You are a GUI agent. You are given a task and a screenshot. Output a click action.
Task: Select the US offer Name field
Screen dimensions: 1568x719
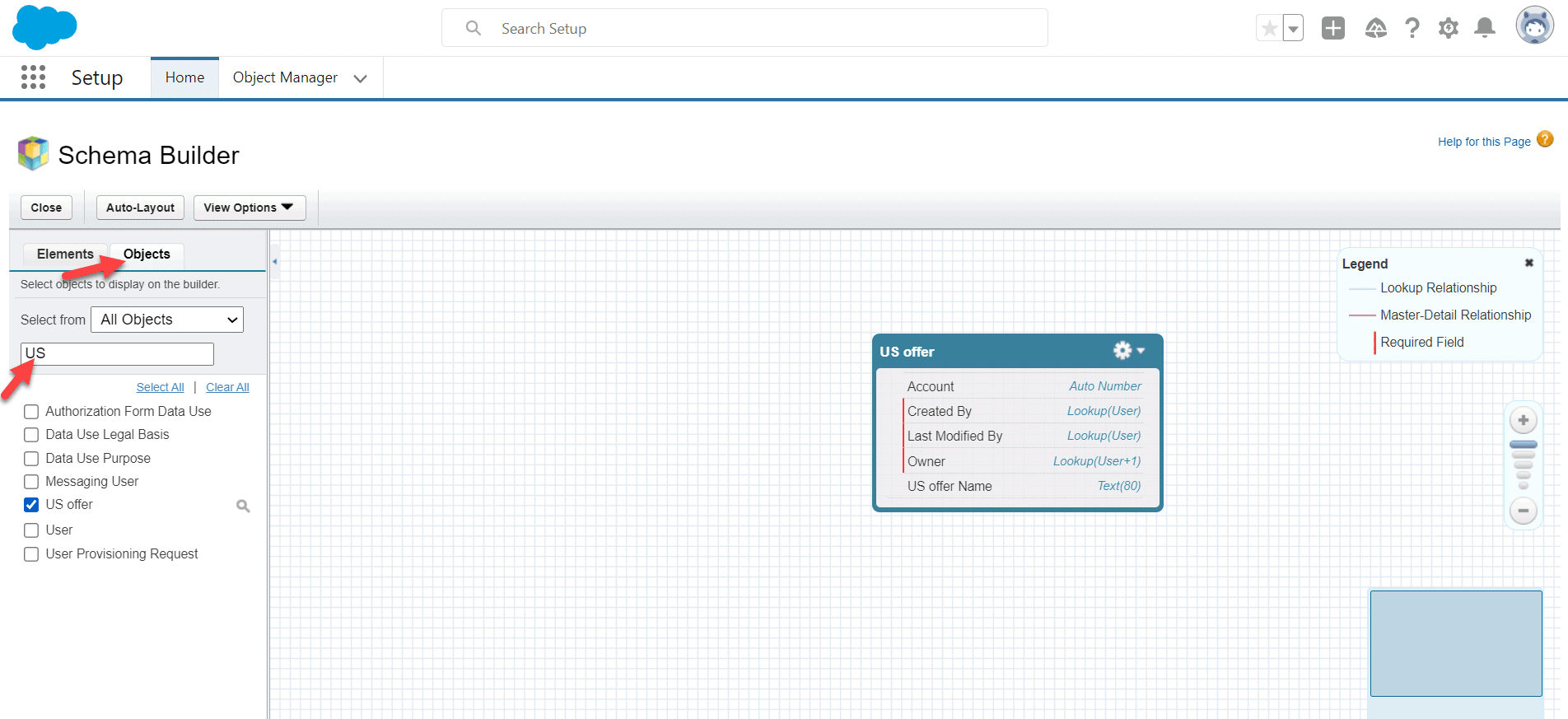(x=1024, y=486)
